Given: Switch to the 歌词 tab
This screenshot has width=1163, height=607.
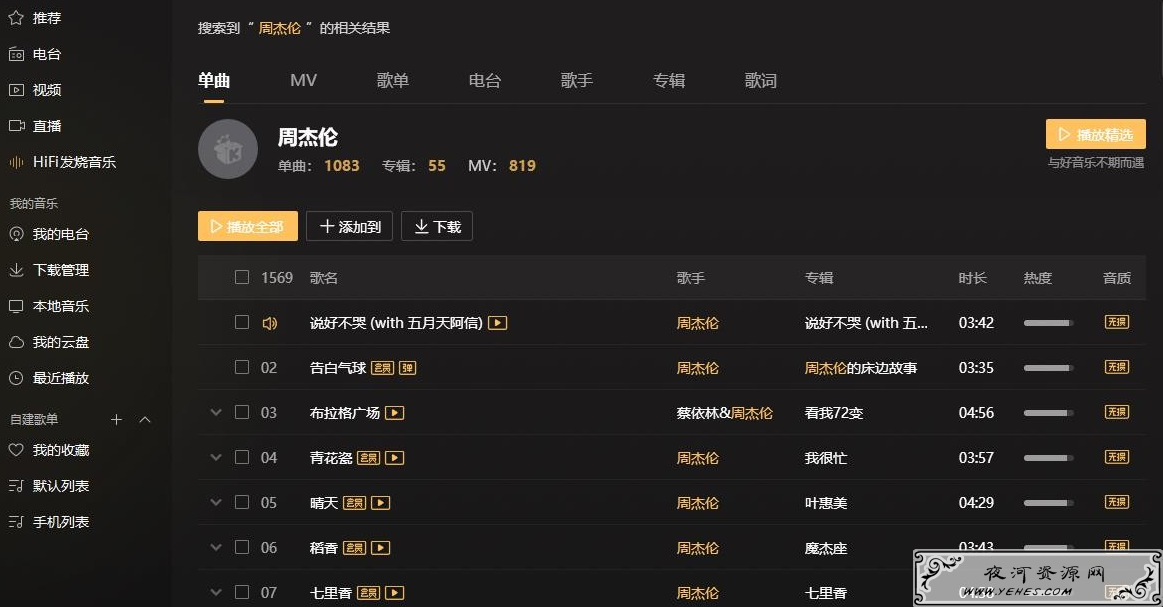Looking at the screenshot, I should tap(761, 80).
